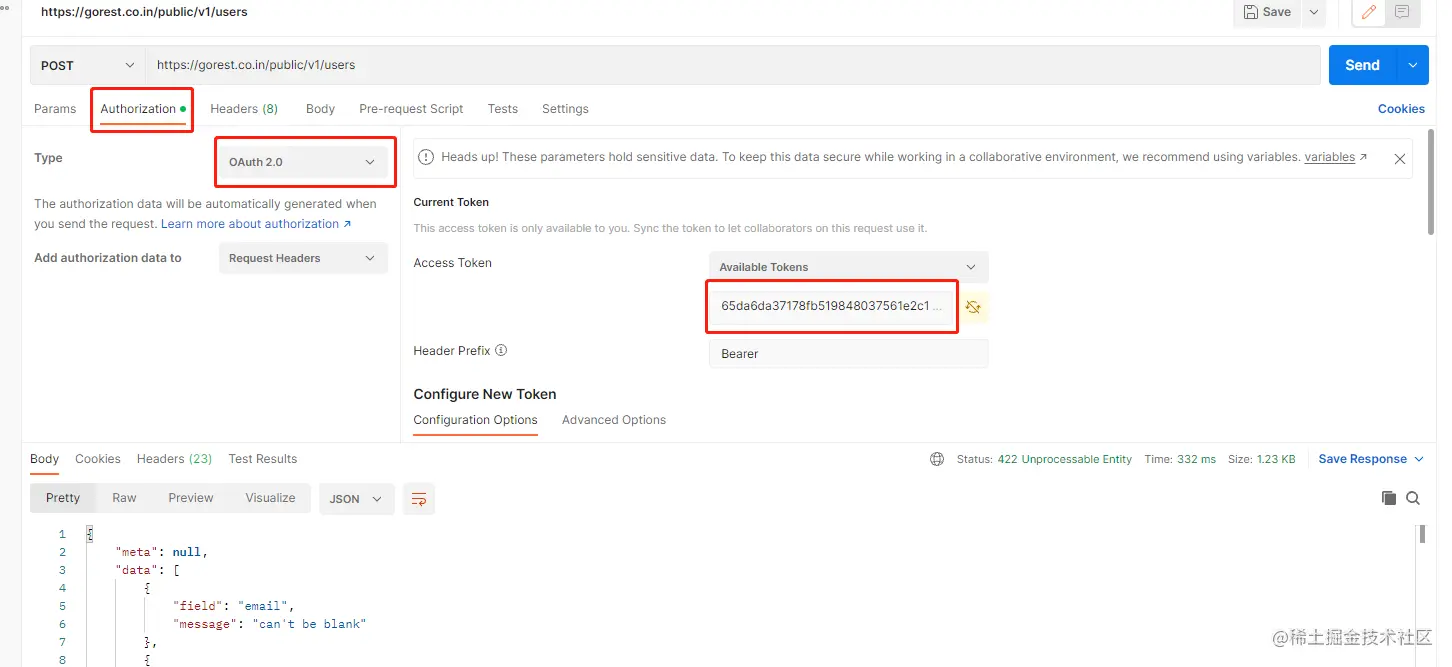The image size is (1452, 667).
Task: Click the access token value field
Action: (831, 306)
